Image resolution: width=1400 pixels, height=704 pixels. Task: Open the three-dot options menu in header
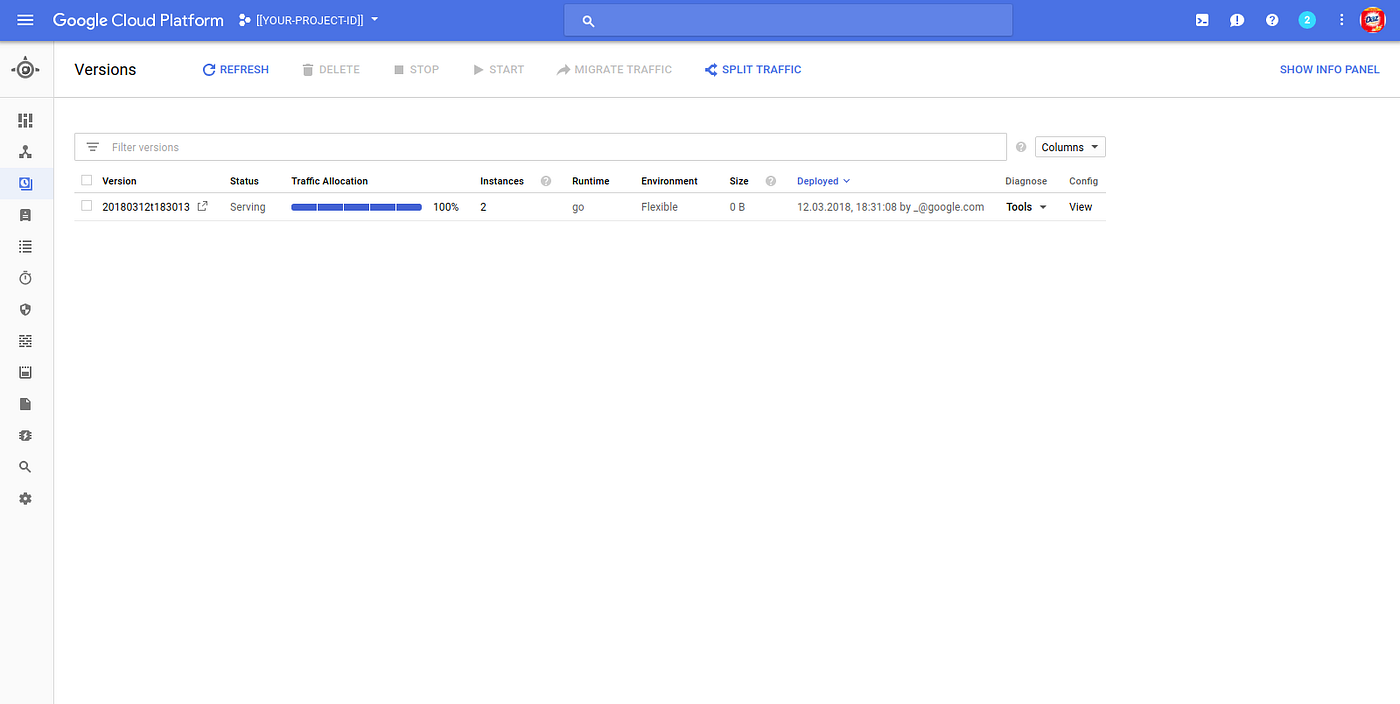click(1341, 20)
